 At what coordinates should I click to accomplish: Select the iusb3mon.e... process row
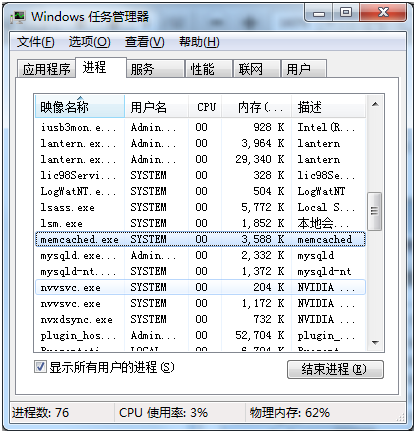pos(200,127)
